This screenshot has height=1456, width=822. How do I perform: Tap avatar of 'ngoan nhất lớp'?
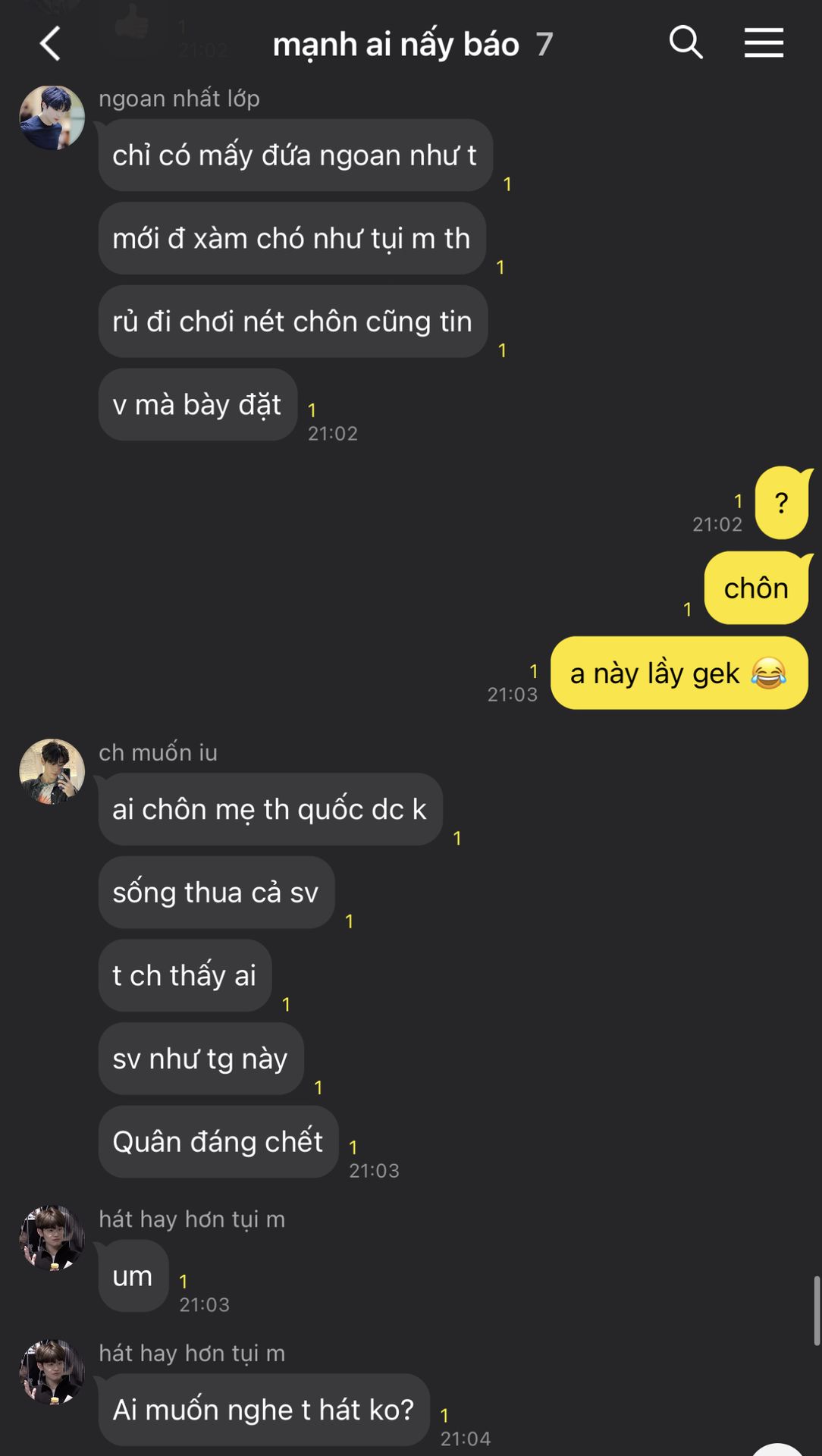(52, 118)
